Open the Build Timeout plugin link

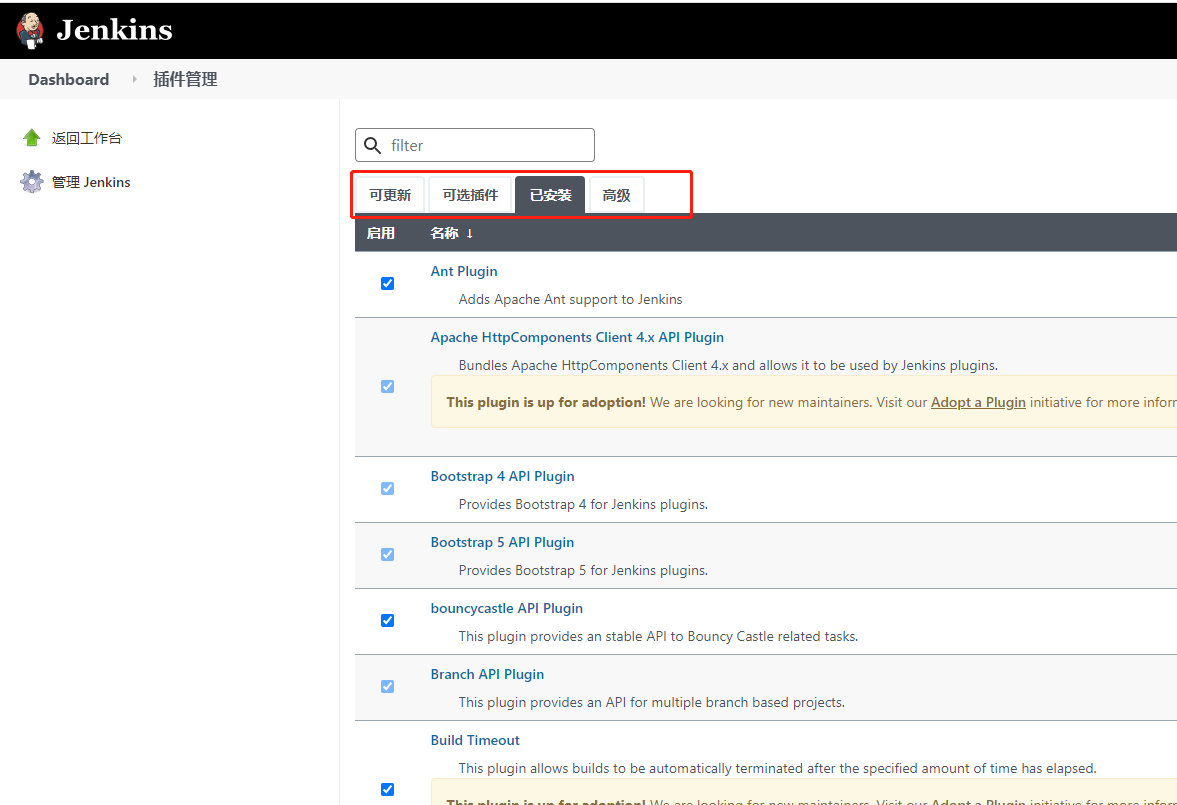(x=475, y=740)
